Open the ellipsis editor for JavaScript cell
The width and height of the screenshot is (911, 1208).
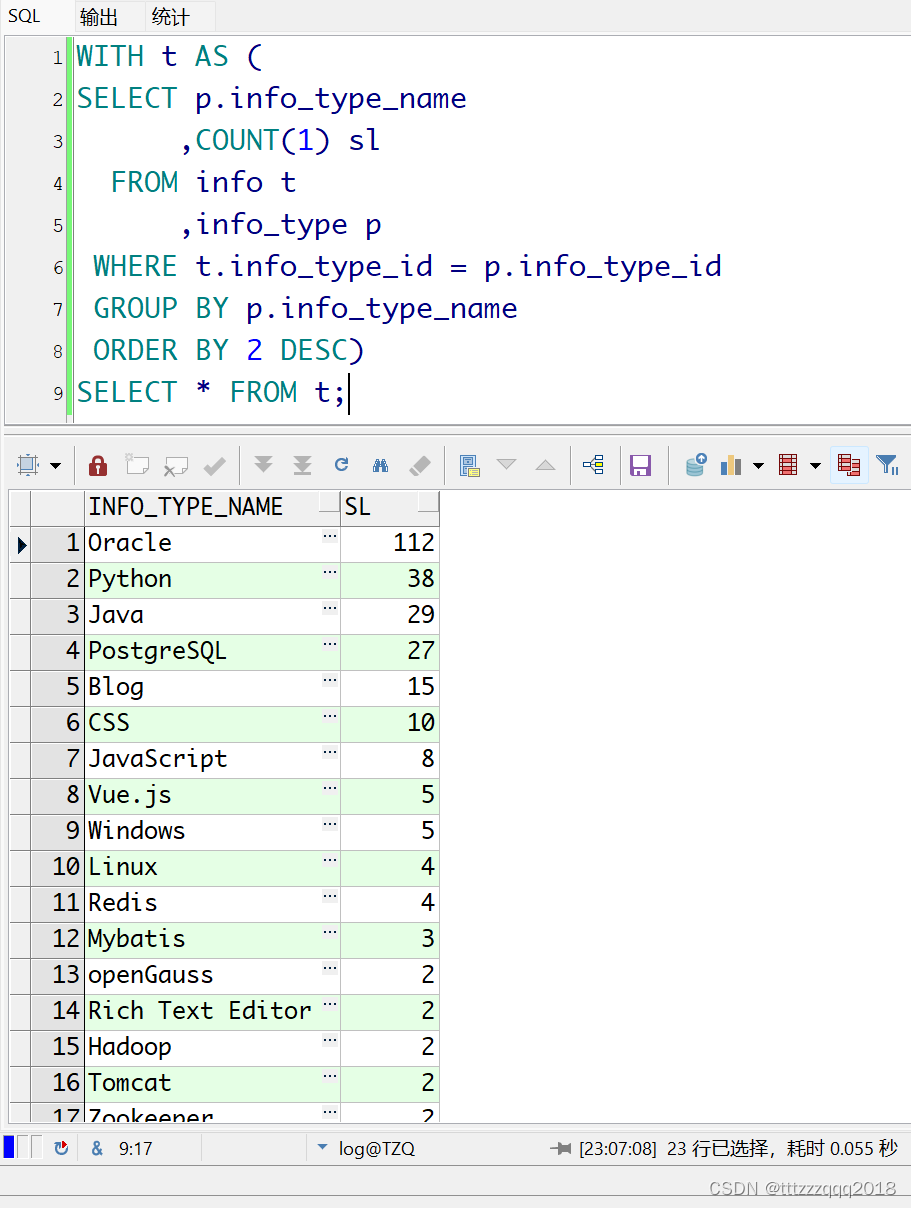point(330,753)
